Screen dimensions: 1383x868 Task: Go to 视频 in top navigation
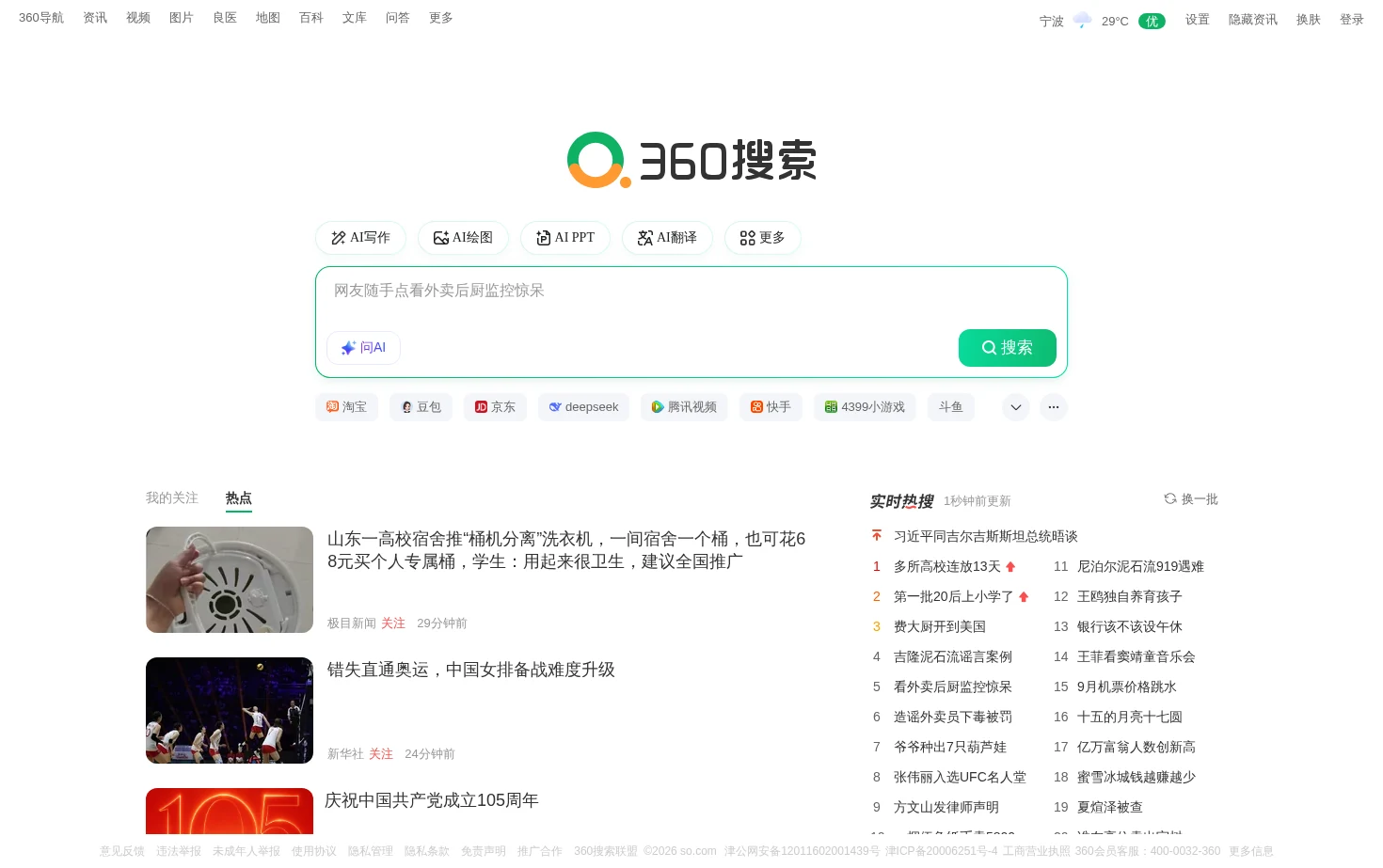[138, 18]
